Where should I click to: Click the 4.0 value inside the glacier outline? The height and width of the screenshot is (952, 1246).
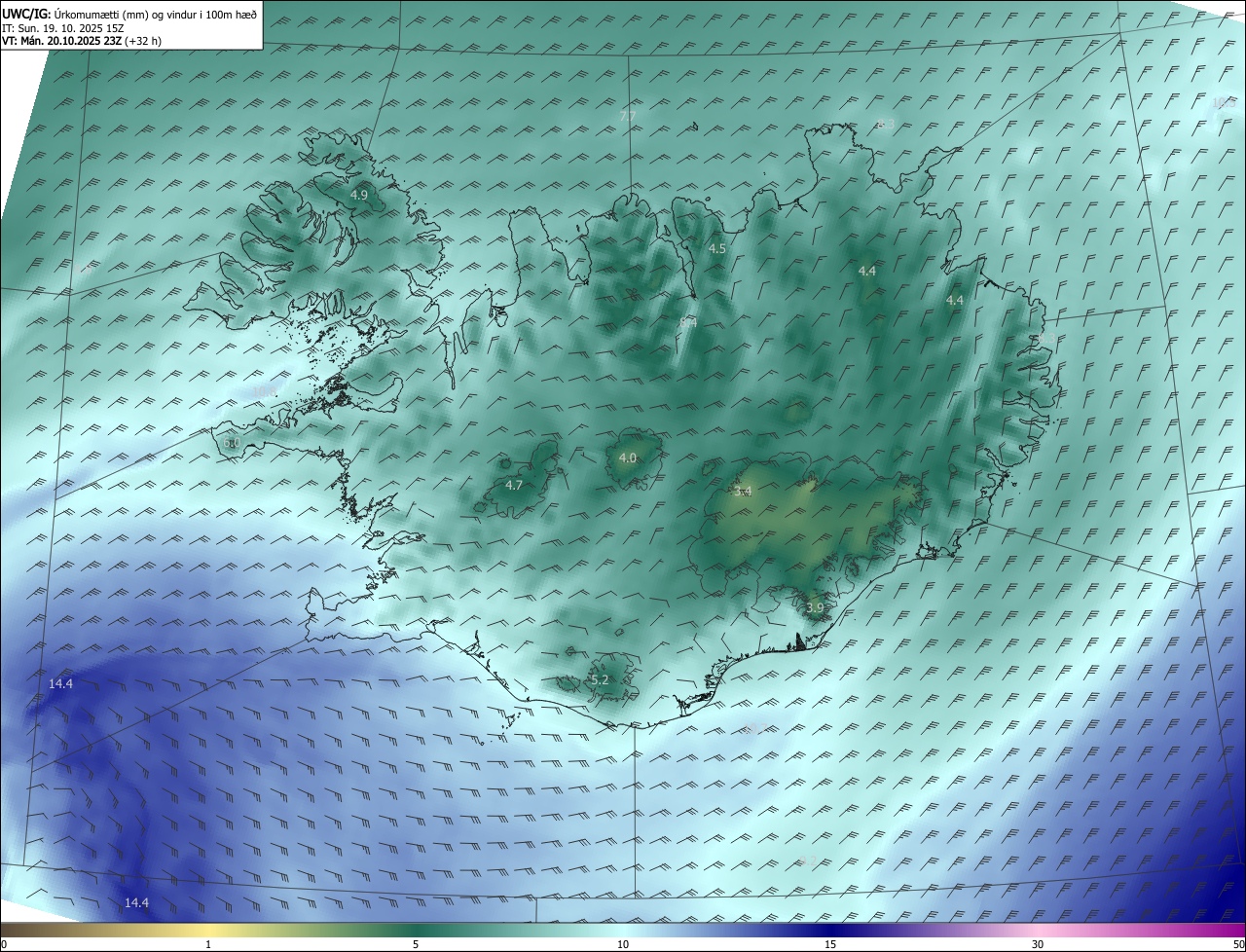[x=628, y=458]
